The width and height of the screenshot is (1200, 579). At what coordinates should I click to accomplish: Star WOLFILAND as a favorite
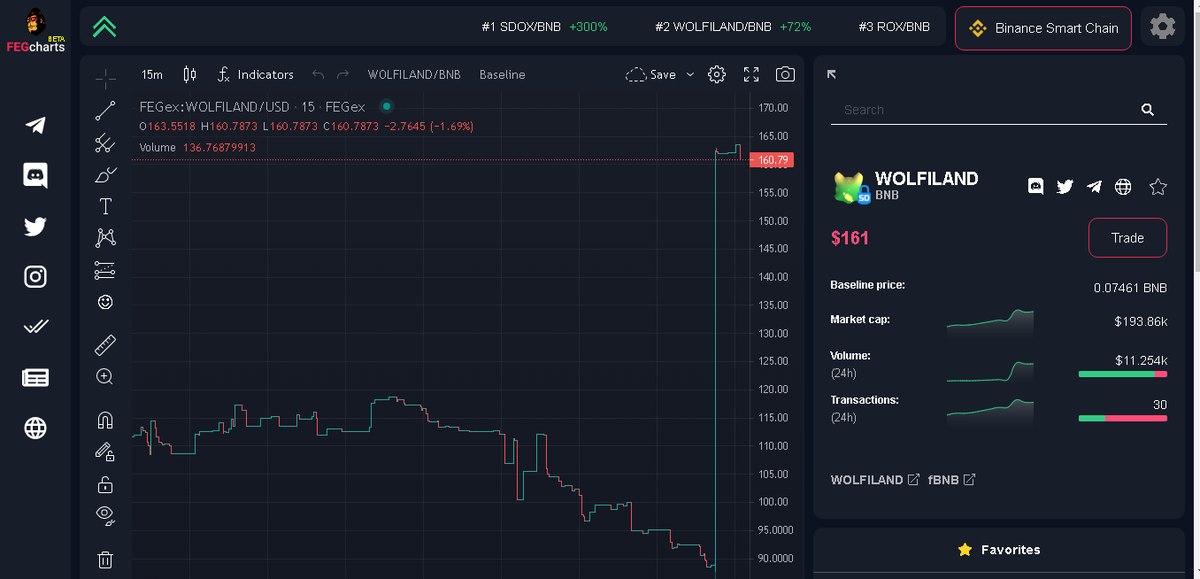point(1157,186)
